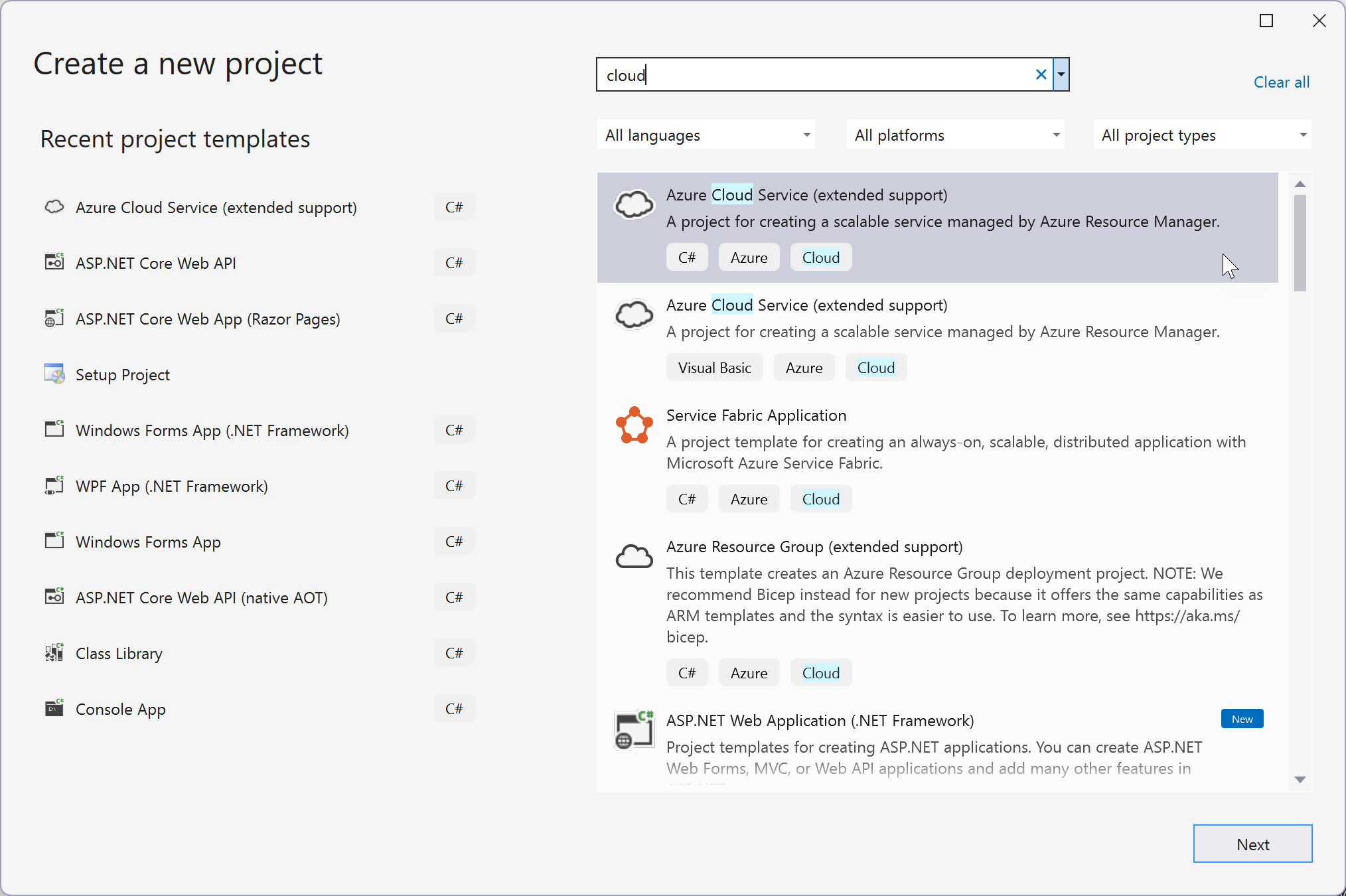Screen dimensions: 1346x896
Task: Click the Setup Project icon
Action: 53,374
